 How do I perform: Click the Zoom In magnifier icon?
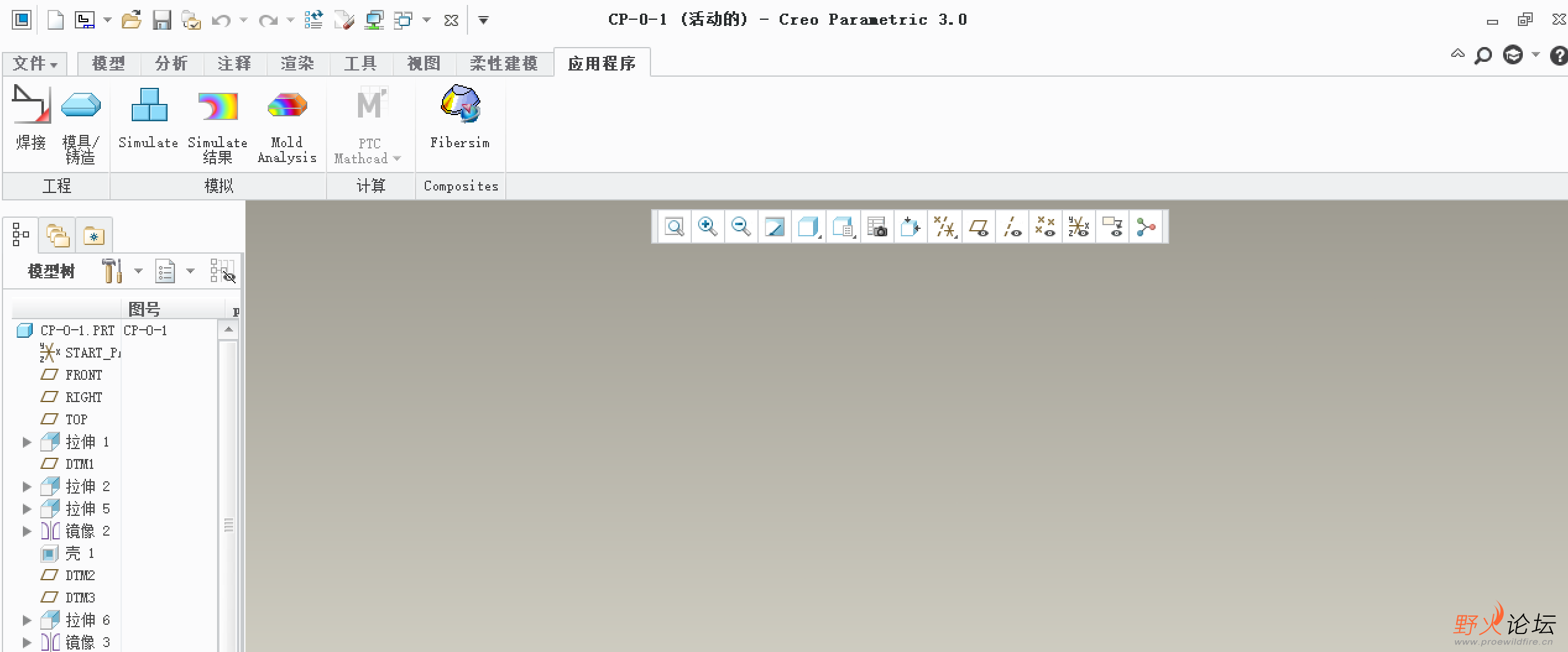click(x=708, y=227)
